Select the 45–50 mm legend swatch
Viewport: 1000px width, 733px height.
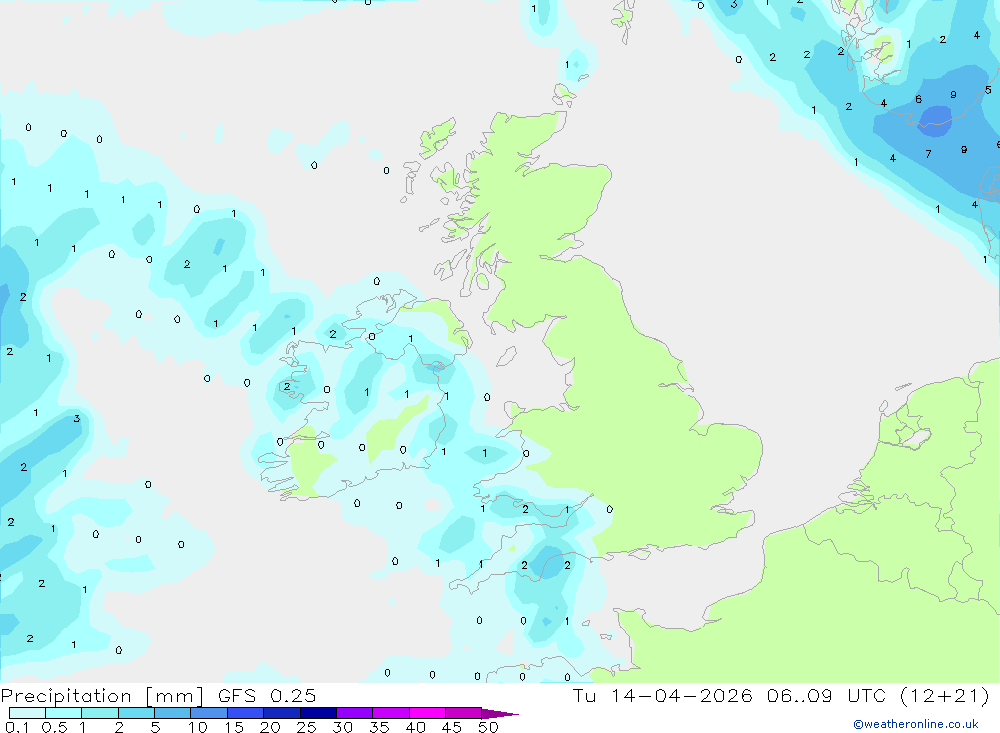pyautogui.click(x=464, y=713)
